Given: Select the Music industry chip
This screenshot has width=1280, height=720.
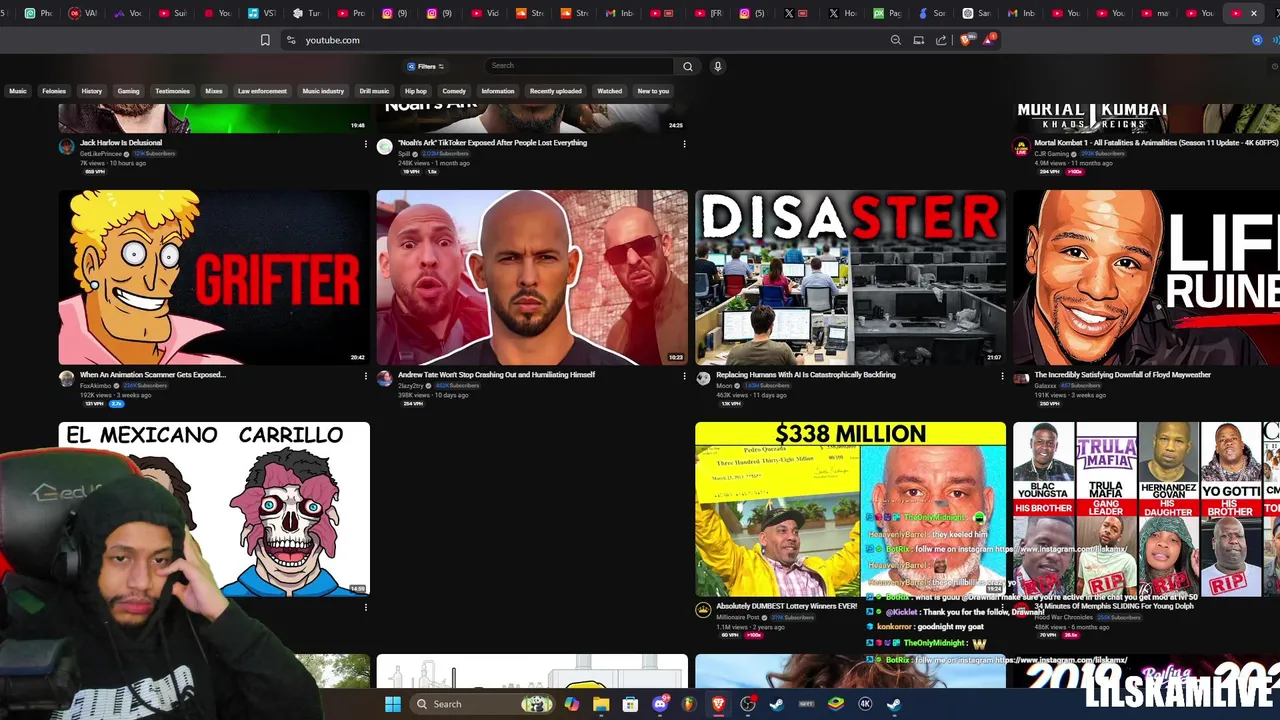Looking at the screenshot, I should coord(323,91).
